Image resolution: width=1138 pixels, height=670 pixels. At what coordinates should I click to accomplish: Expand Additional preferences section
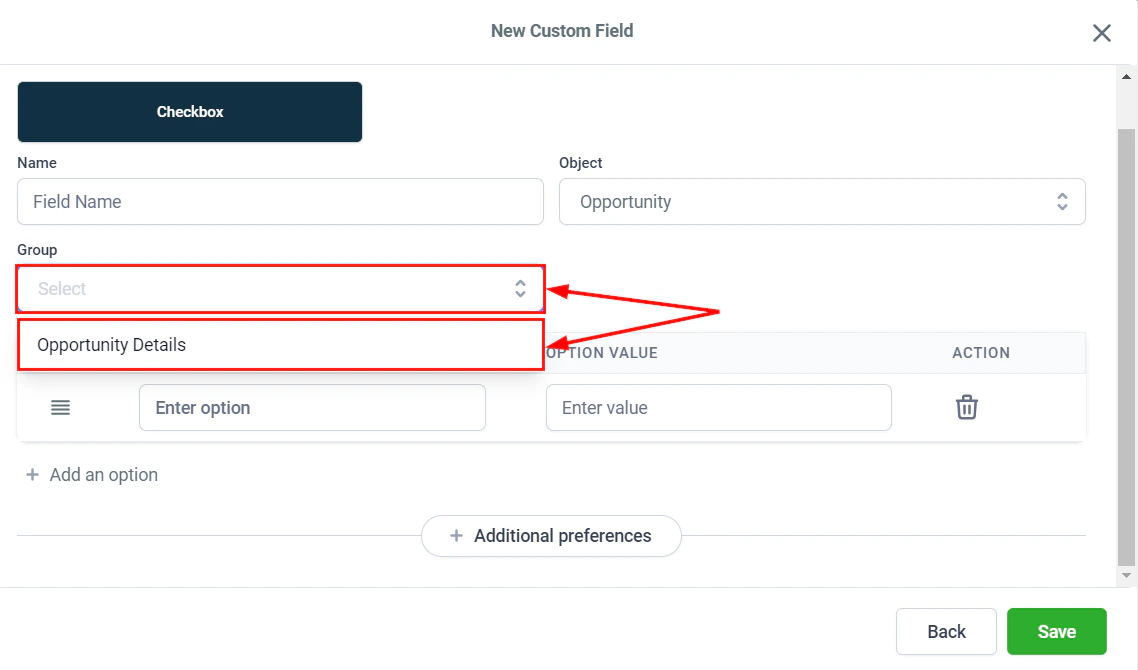click(x=551, y=536)
